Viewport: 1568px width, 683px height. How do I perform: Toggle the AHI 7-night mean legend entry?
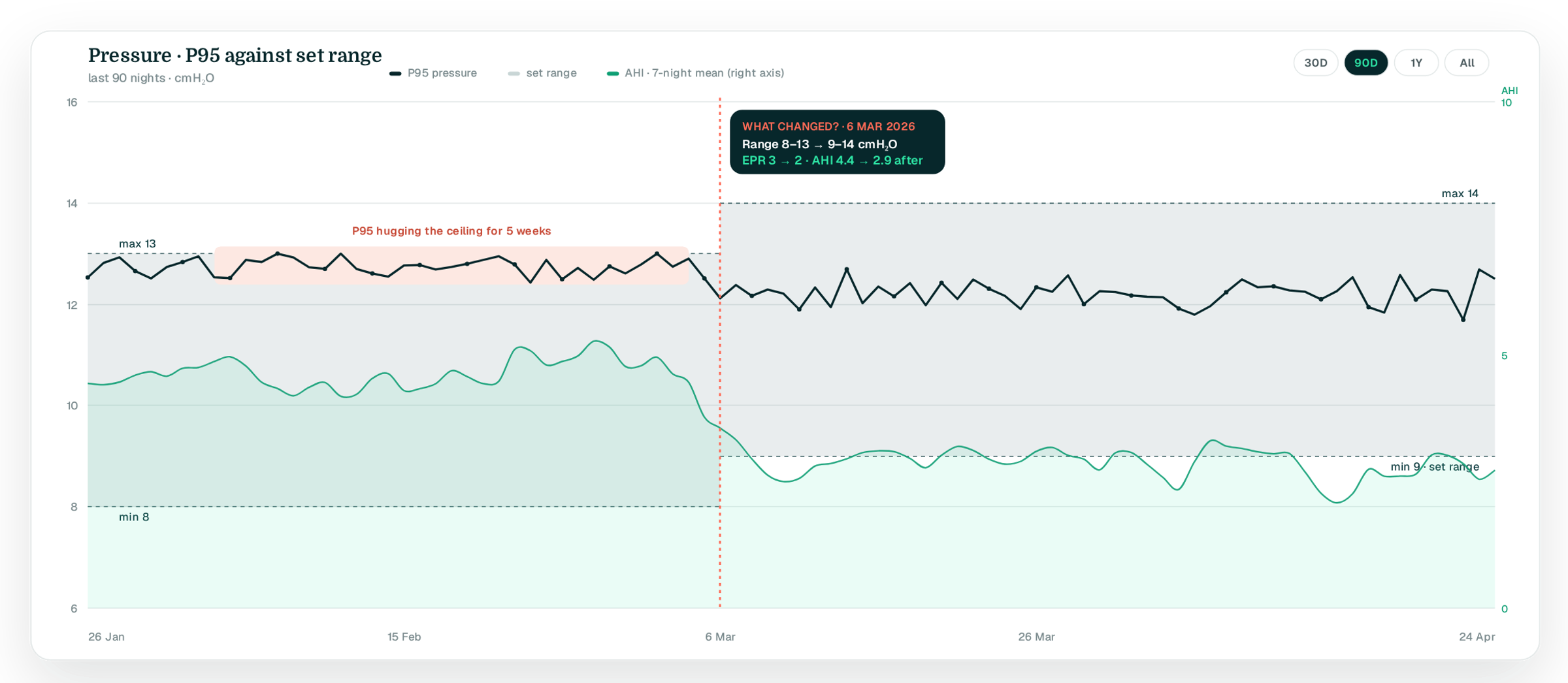point(695,73)
